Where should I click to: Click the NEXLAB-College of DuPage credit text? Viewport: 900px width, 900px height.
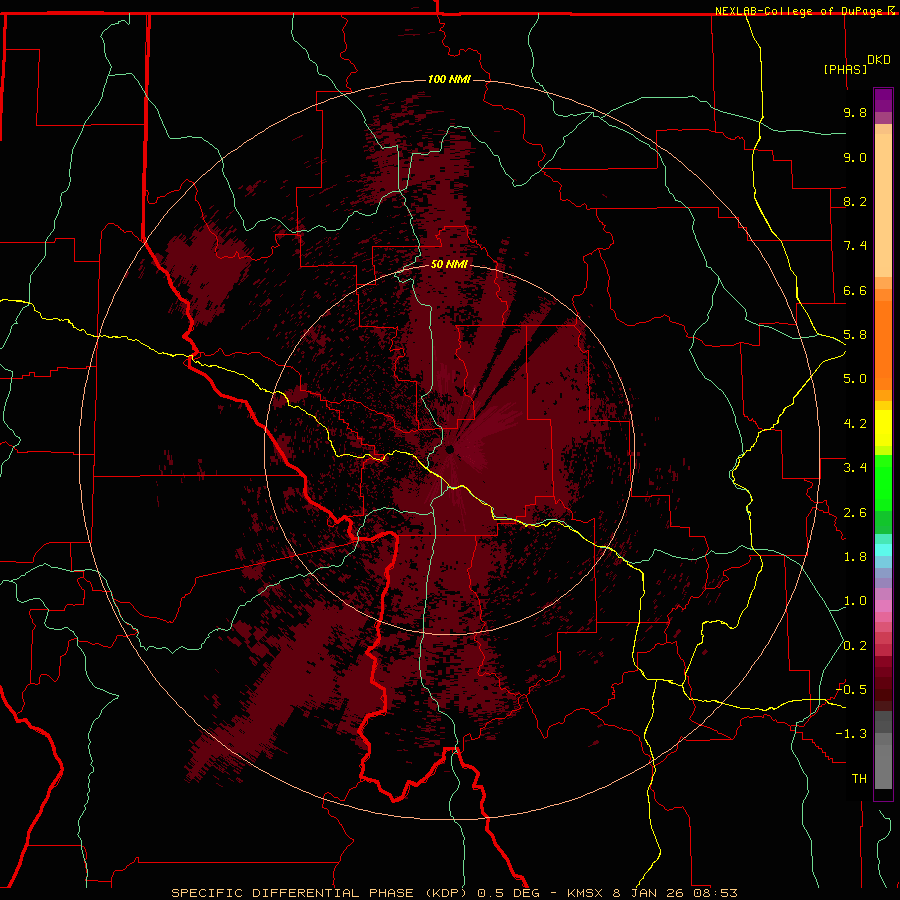point(800,11)
